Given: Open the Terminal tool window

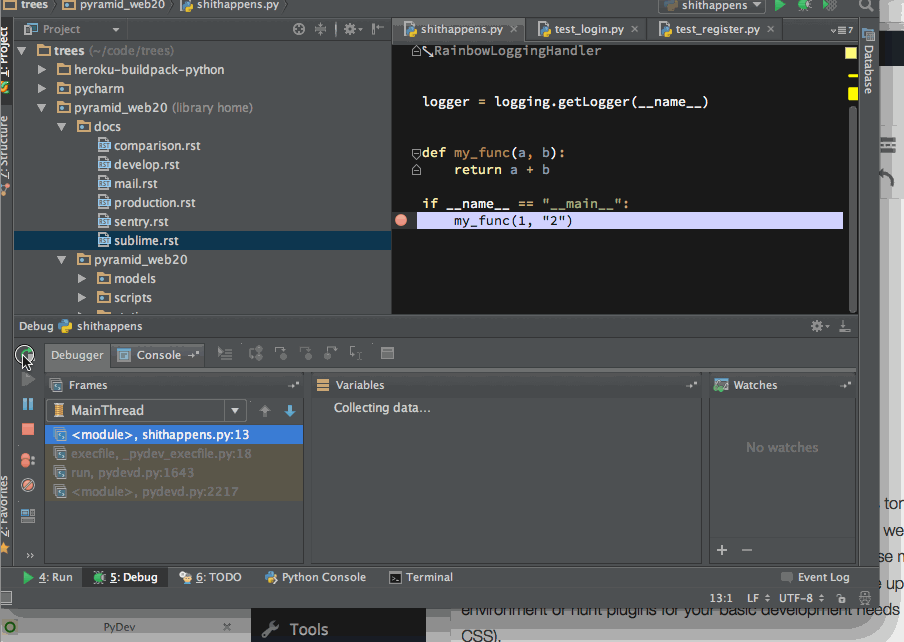Looking at the screenshot, I should point(421,577).
